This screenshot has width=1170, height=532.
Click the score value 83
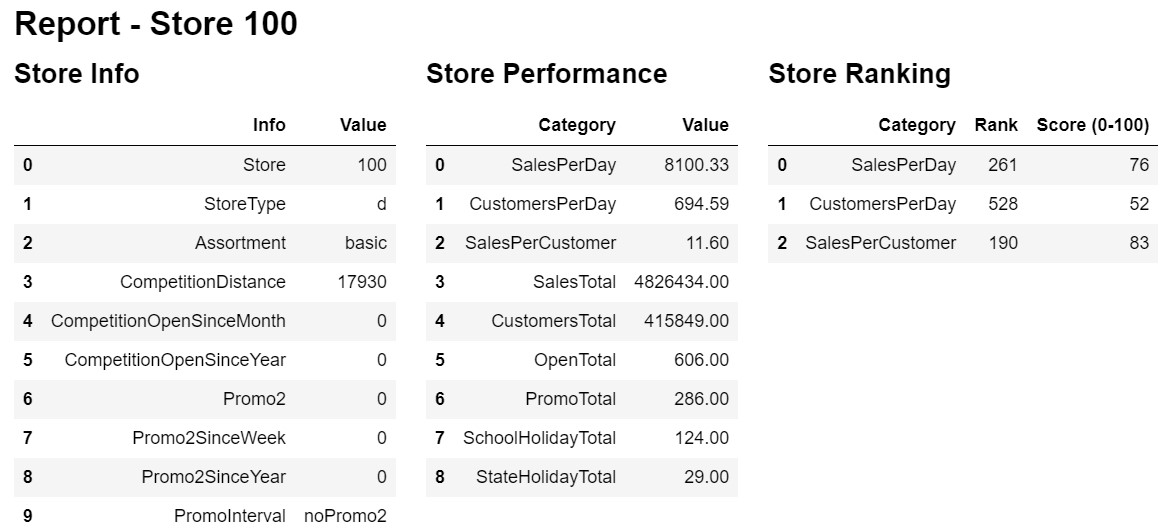[1138, 243]
